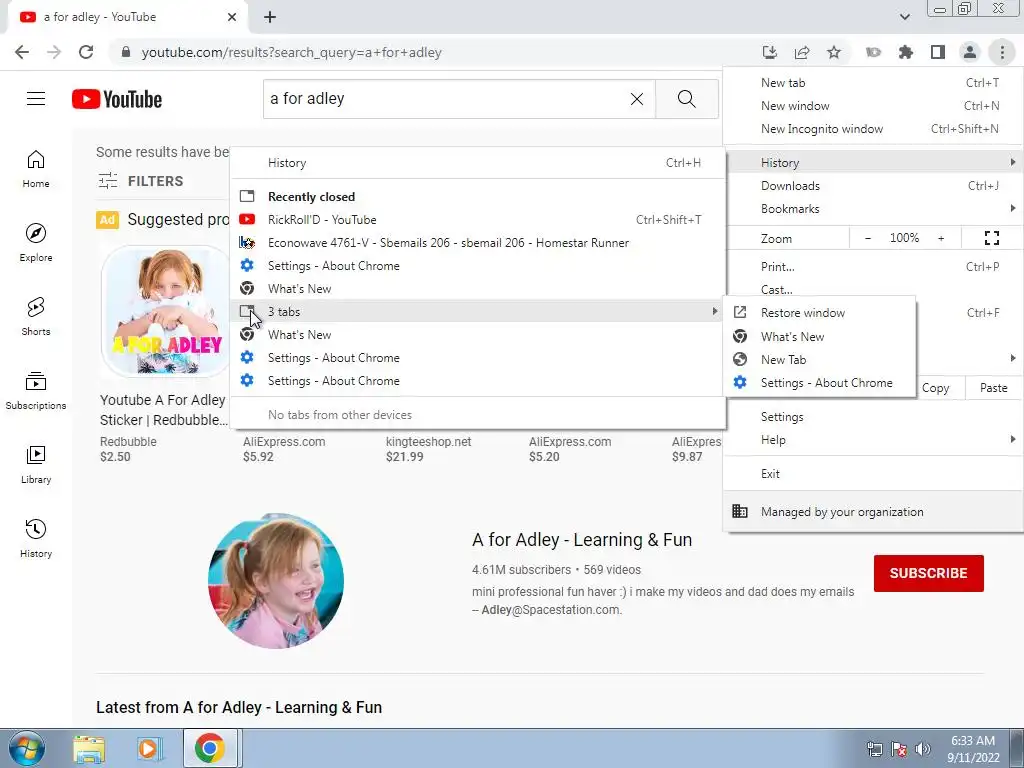This screenshot has height=768, width=1024.
Task: Open a New Incognito window
Action: pyautogui.click(x=872, y=129)
